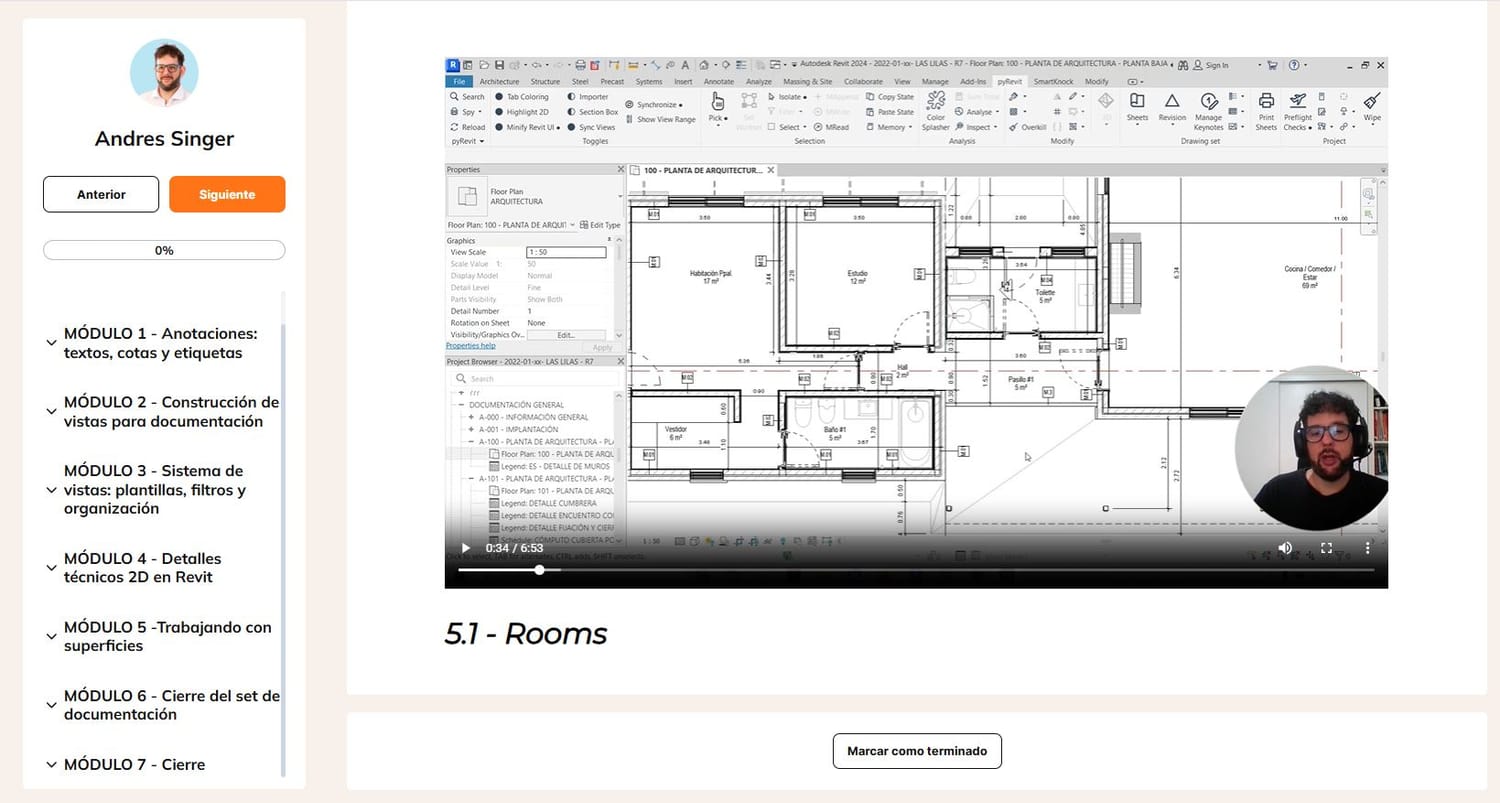Select the Wipe tool icon
The height and width of the screenshot is (803, 1500).
(x=1372, y=102)
